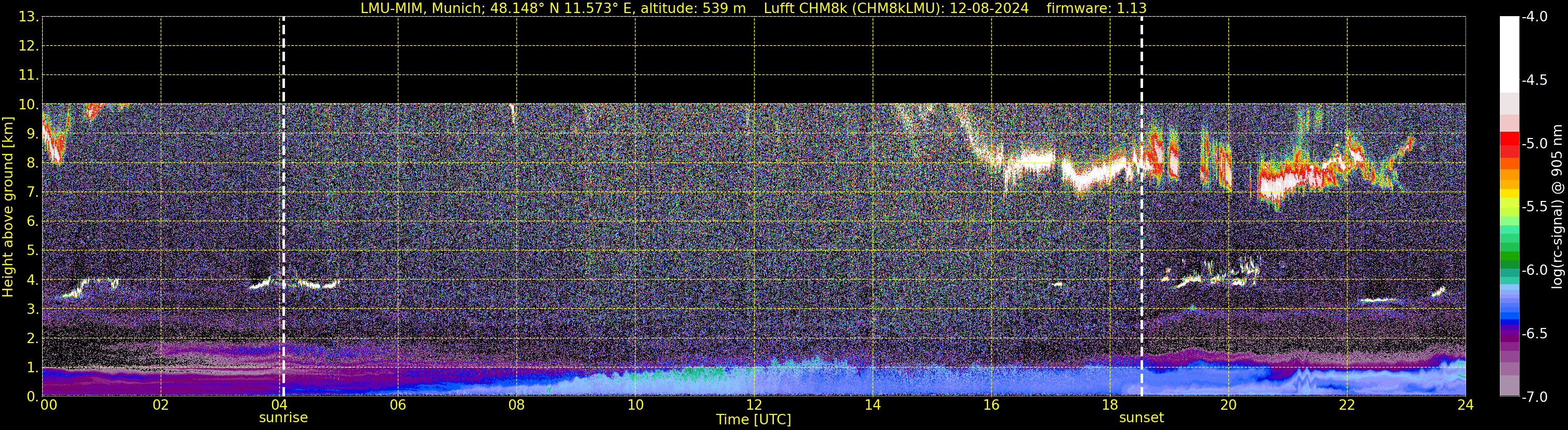The image size is (1568, 430).
Task: Click the 'Height above ground [km]' axis label
Action: click(8, 207)
